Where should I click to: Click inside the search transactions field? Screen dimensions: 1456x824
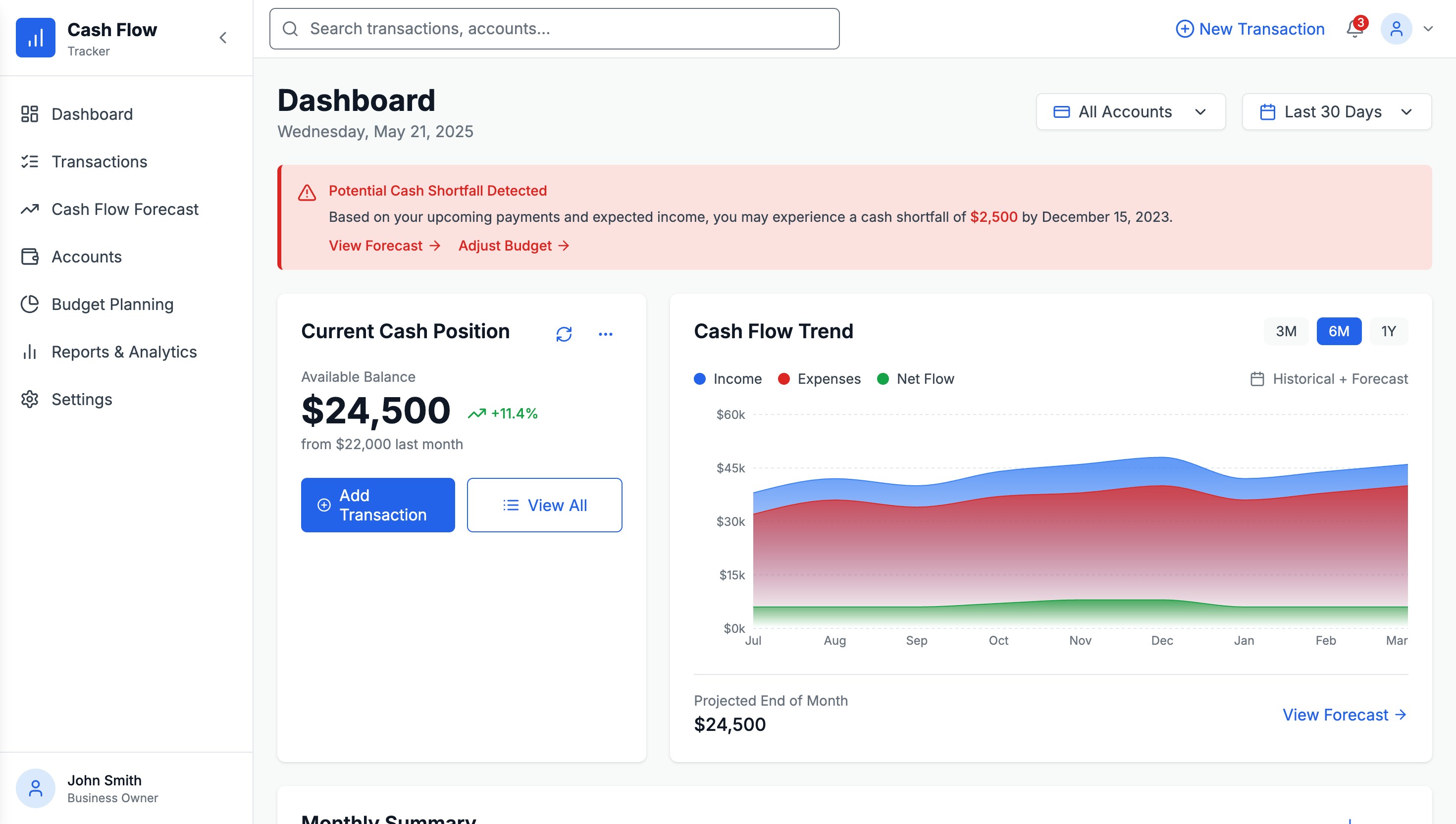point(555,28)
